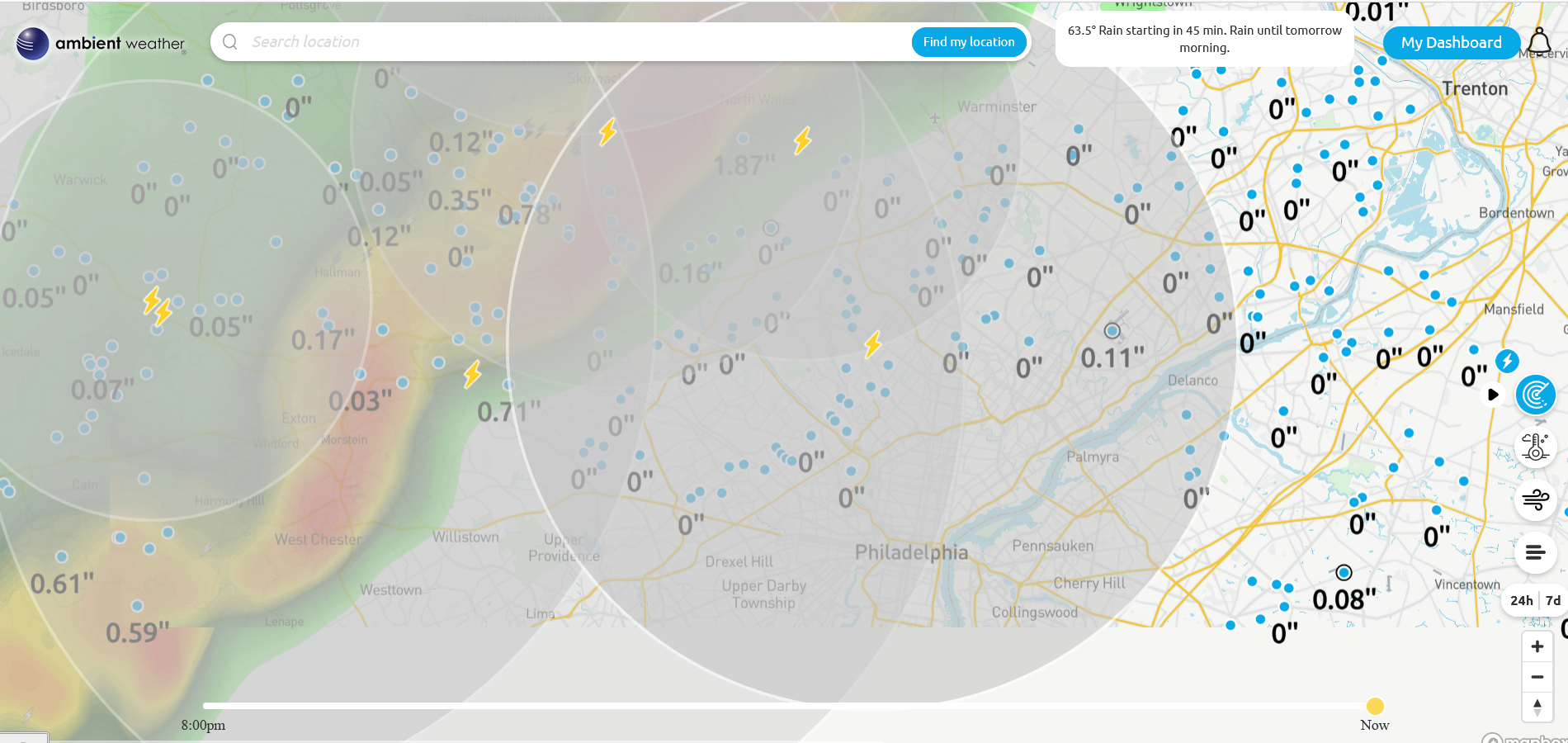Click the Warminster map label
1568x743 pixels.
997,106
